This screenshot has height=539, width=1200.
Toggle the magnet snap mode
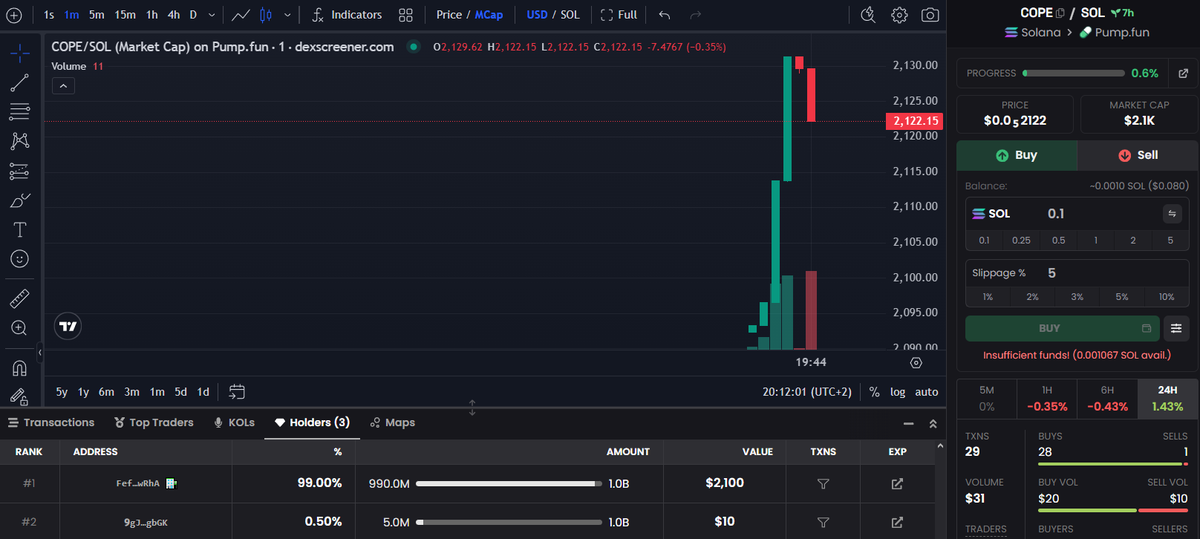(x=19, y=367)
